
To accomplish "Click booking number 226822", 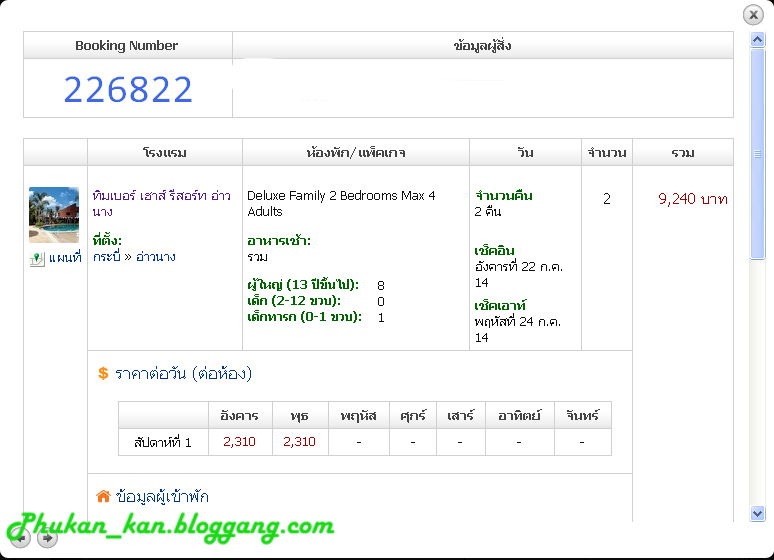I will coord(128,90).
